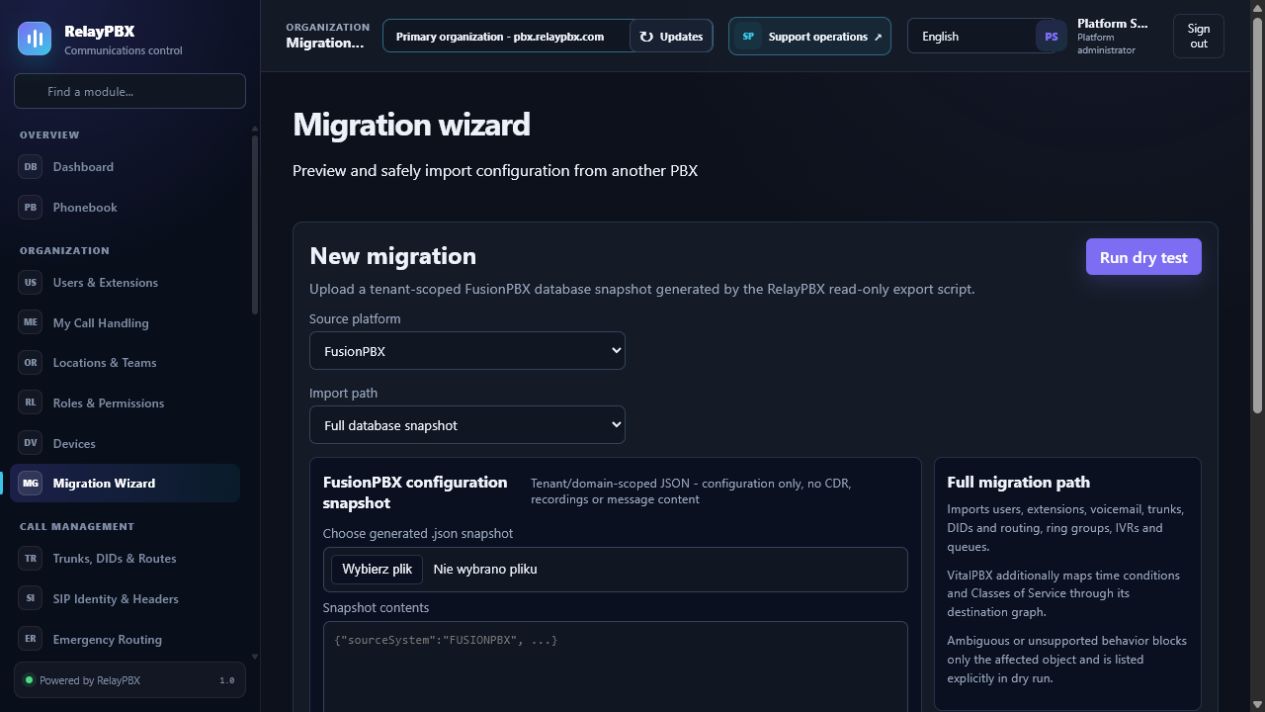Viewport: 1265px width, 712px height.
Task: Open Trunks, DIDs & Routes
Action: click(x=127, y=559)
